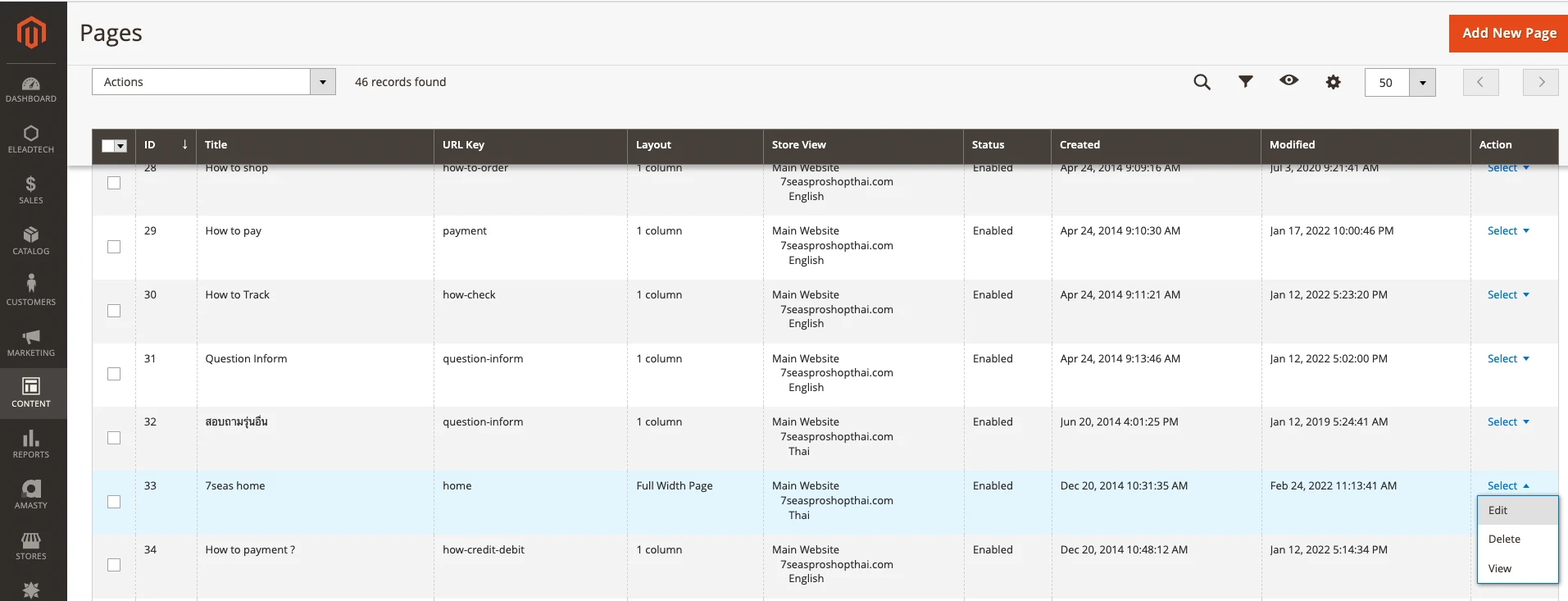Collapse Select menu for 7seas home
The width and height of the screenshot is (1568, 601).
[x=1508, y=486]
